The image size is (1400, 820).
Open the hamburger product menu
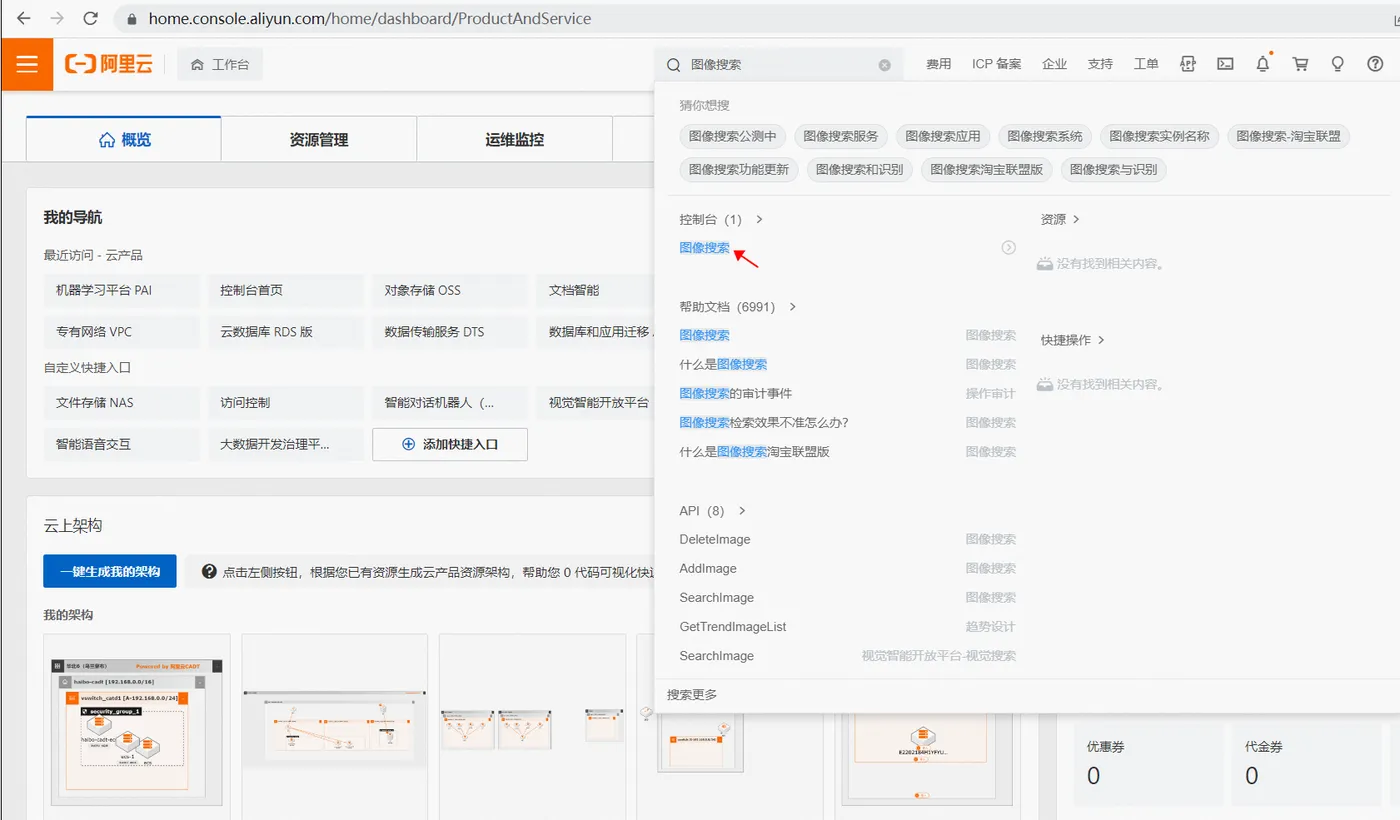pos(26,64)
